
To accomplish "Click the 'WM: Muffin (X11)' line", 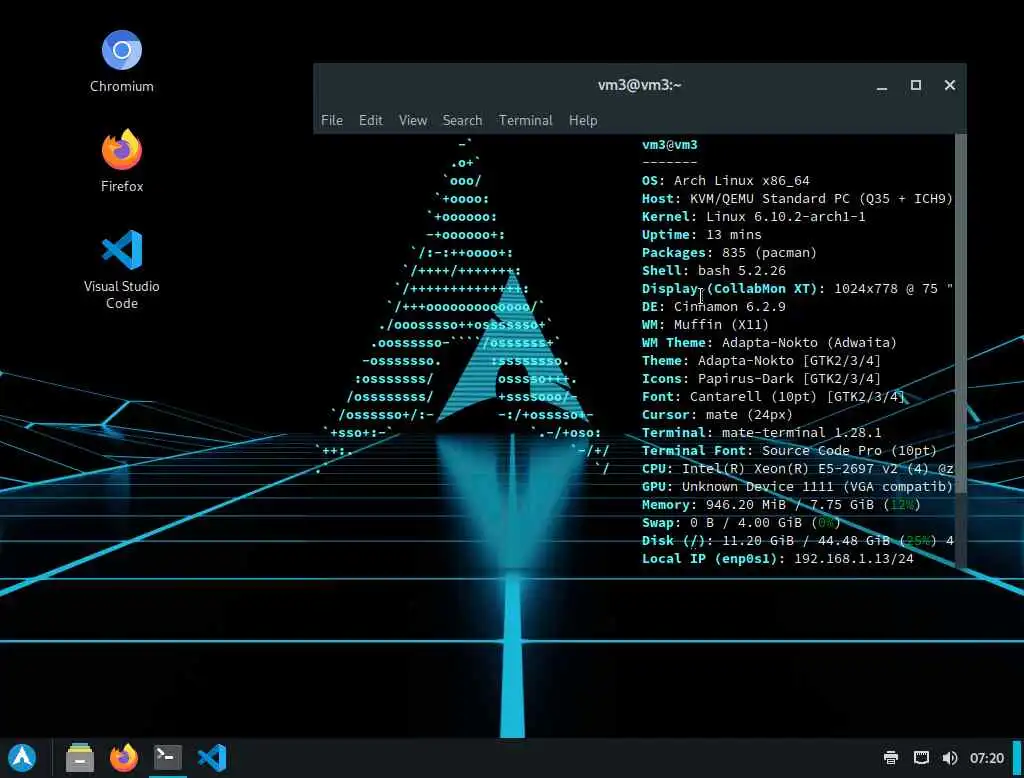I will [705, 324].
